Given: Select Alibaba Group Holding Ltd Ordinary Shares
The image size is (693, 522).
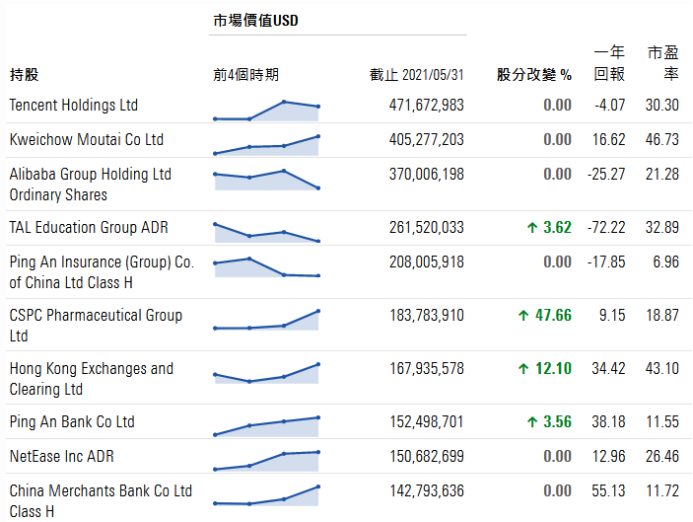Looking at the screenshot, I should [x=90, y=184].
